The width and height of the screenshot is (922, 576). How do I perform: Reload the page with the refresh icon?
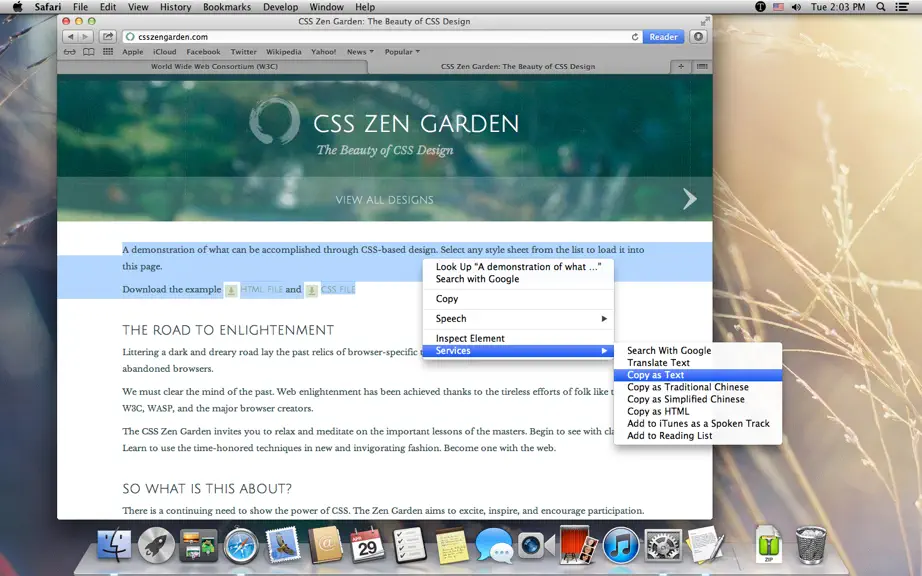[x=635, y=36]
